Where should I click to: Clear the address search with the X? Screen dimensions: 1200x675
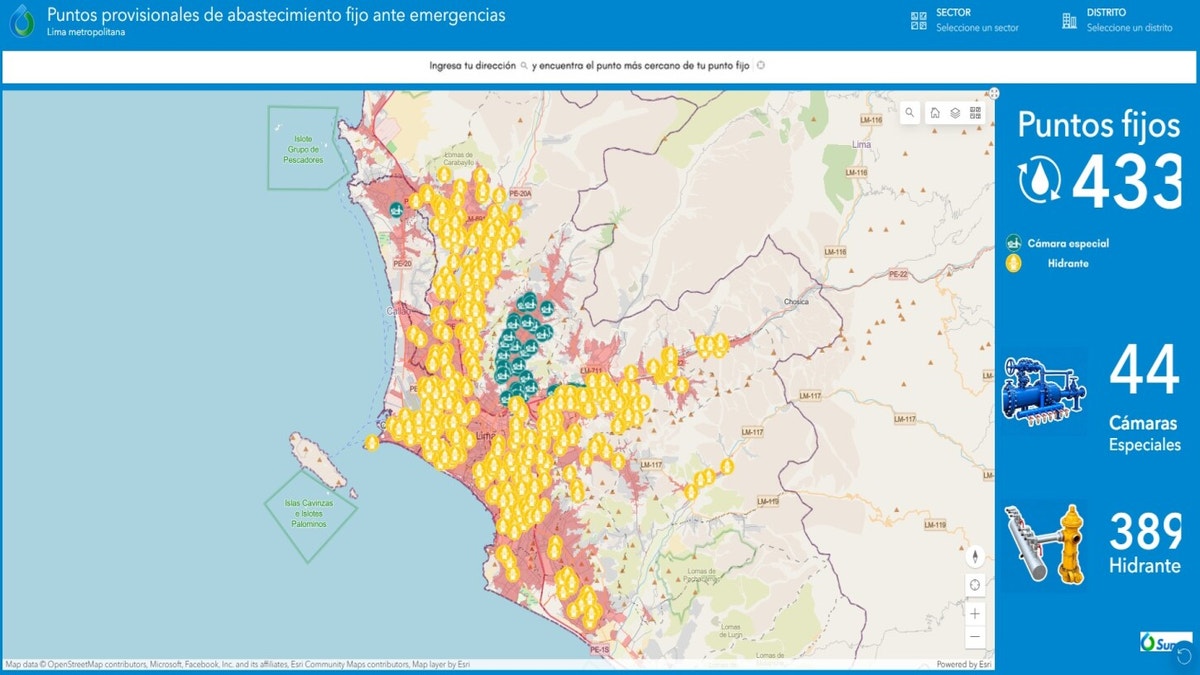tap(761, 66)
